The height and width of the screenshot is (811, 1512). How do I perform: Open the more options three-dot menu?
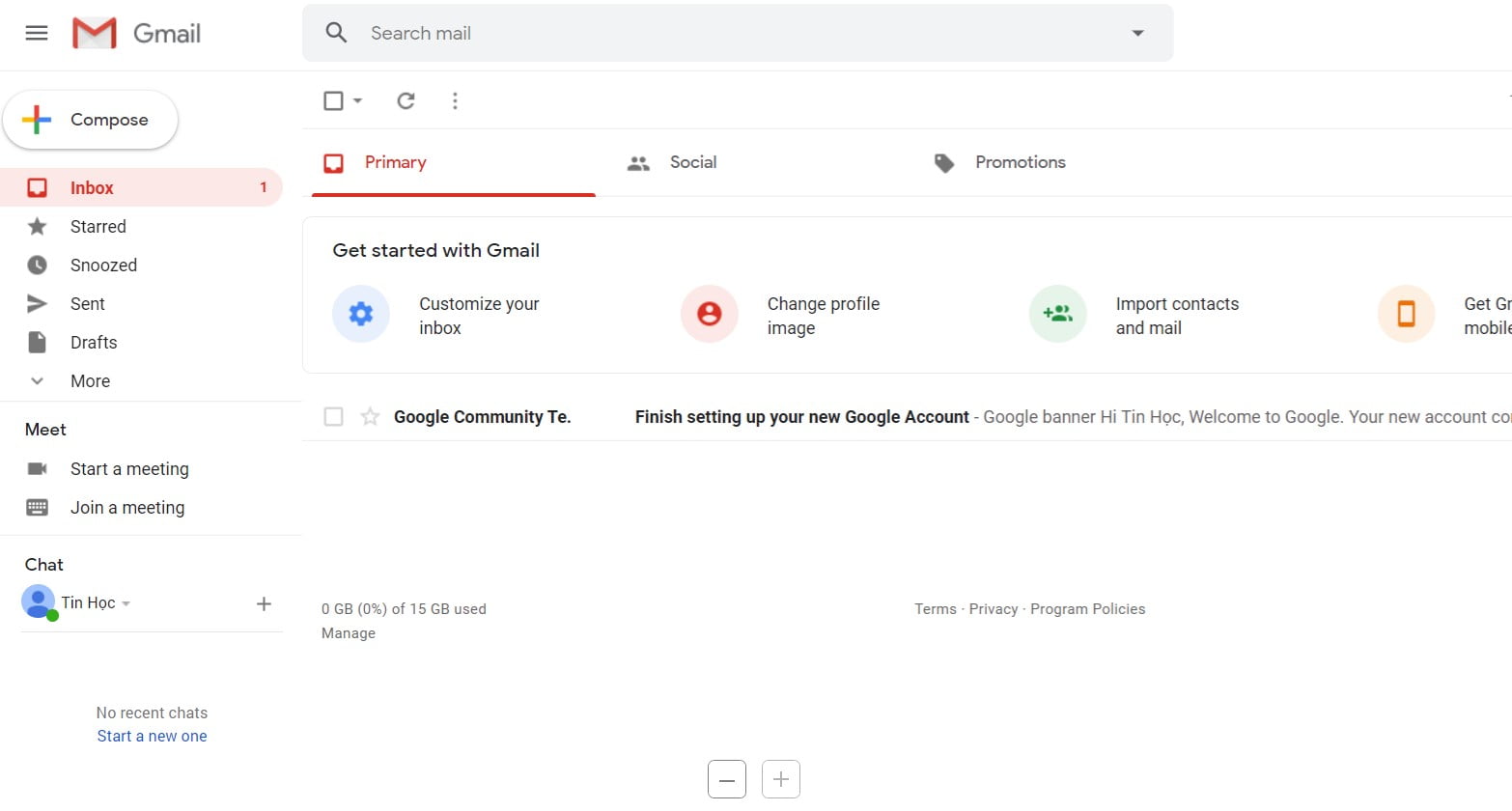click(x=455, y=100)
